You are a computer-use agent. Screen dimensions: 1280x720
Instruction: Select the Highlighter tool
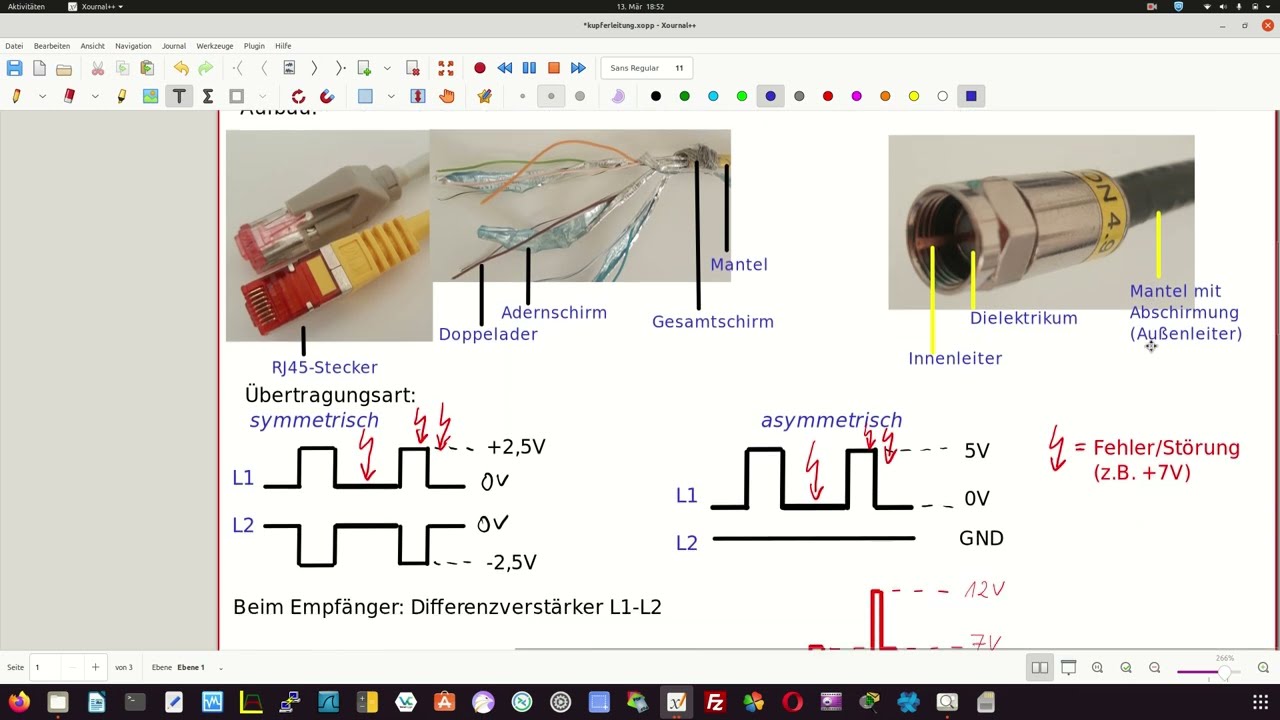click(122, 96)
